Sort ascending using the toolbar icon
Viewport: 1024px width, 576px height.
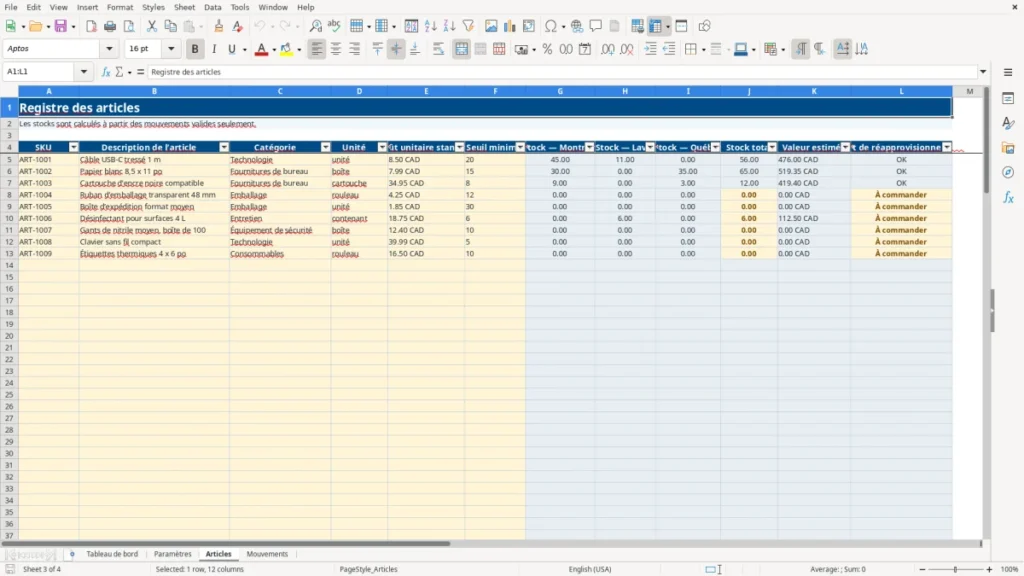click(430, 26)
